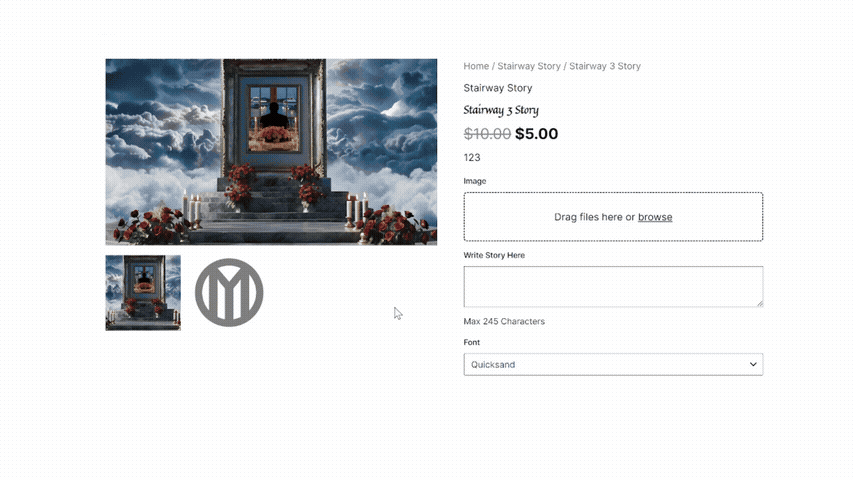Click the cursive Stairway 3 Story product title
Image resolution: width=853 pixels, height=480 pixels.
[501, 110]
